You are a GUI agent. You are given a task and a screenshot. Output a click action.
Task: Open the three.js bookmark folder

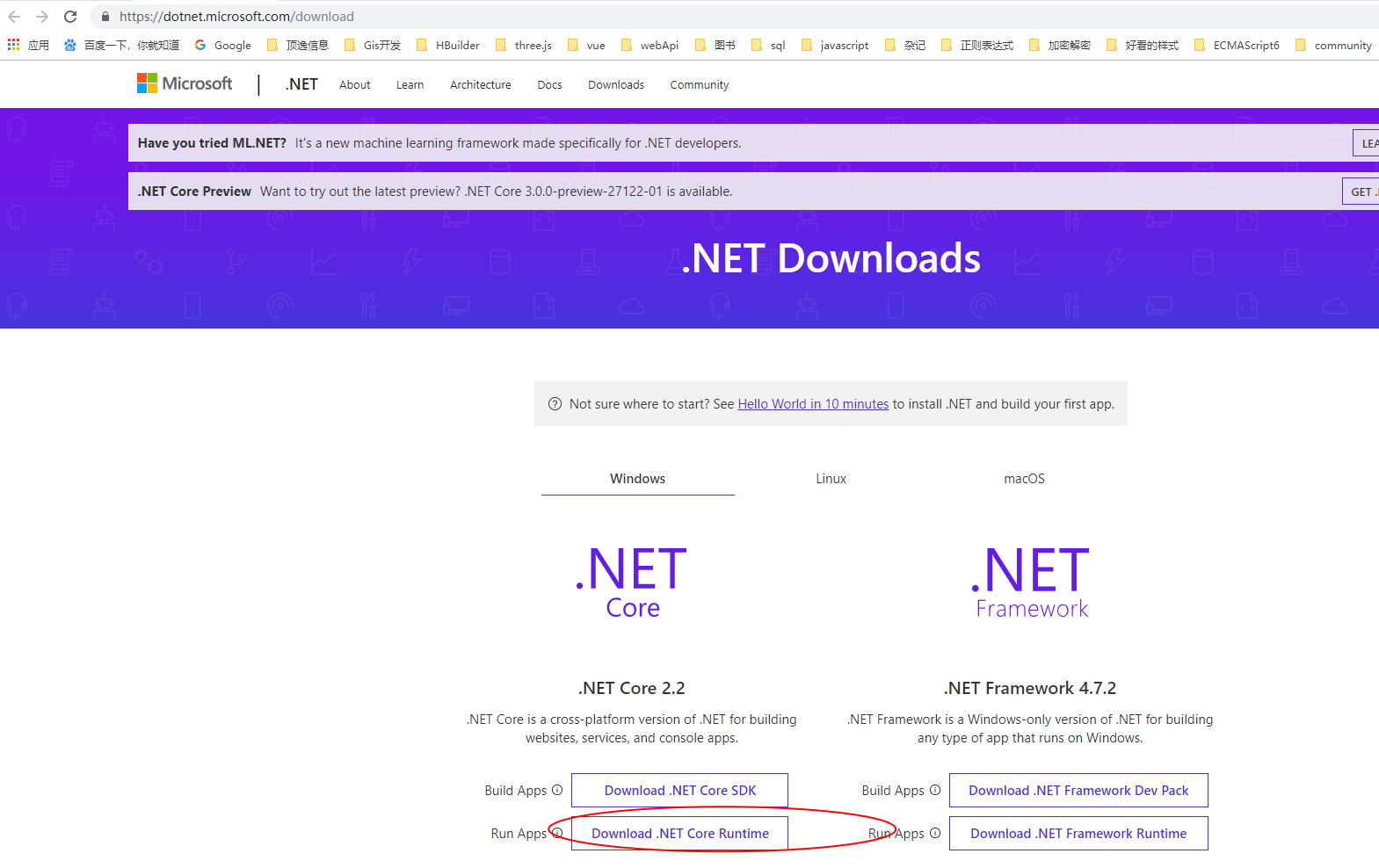pyautogui.click(x=524, y=45)
